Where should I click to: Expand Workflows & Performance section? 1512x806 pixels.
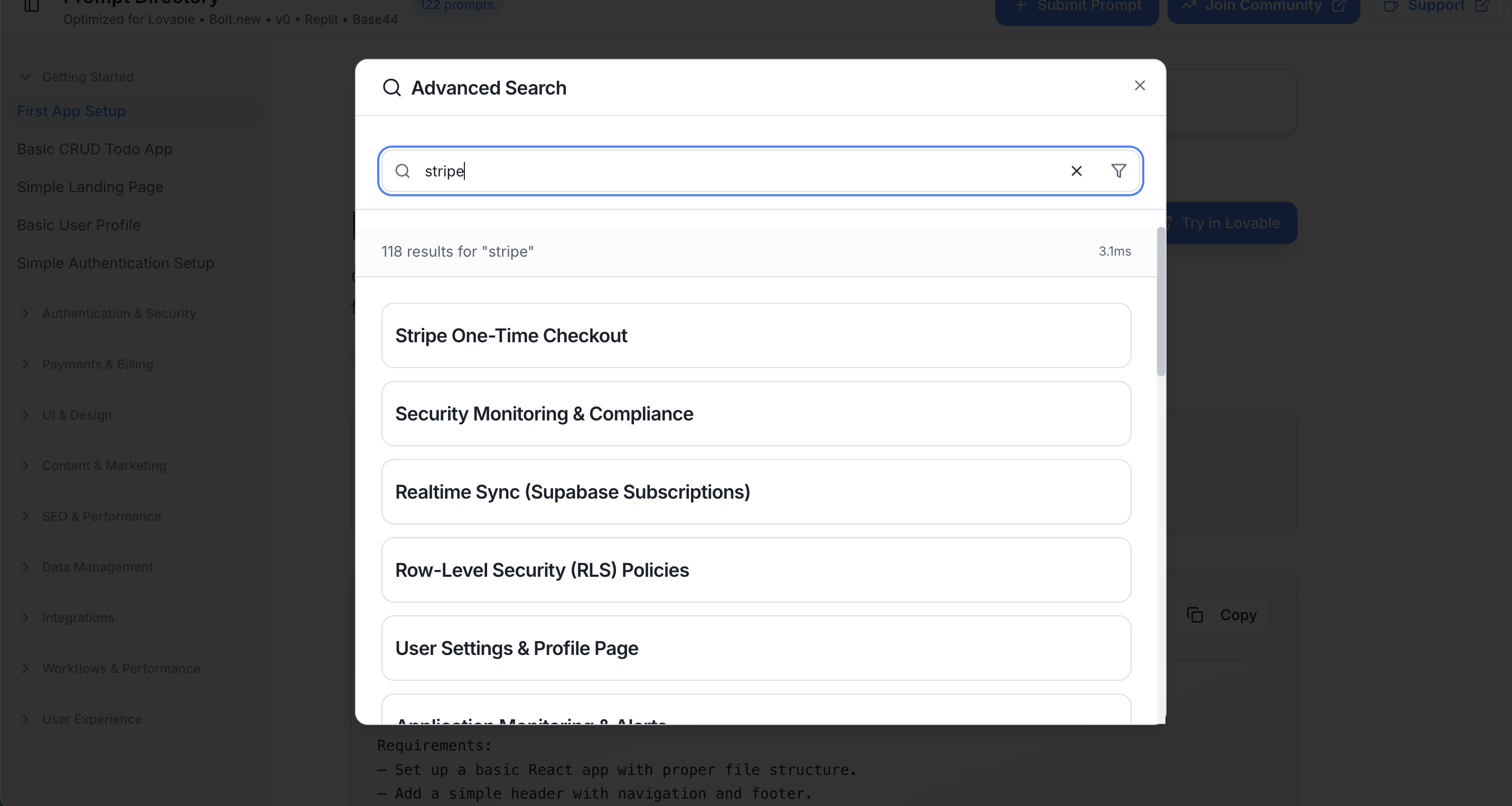(x=110, y=669)
